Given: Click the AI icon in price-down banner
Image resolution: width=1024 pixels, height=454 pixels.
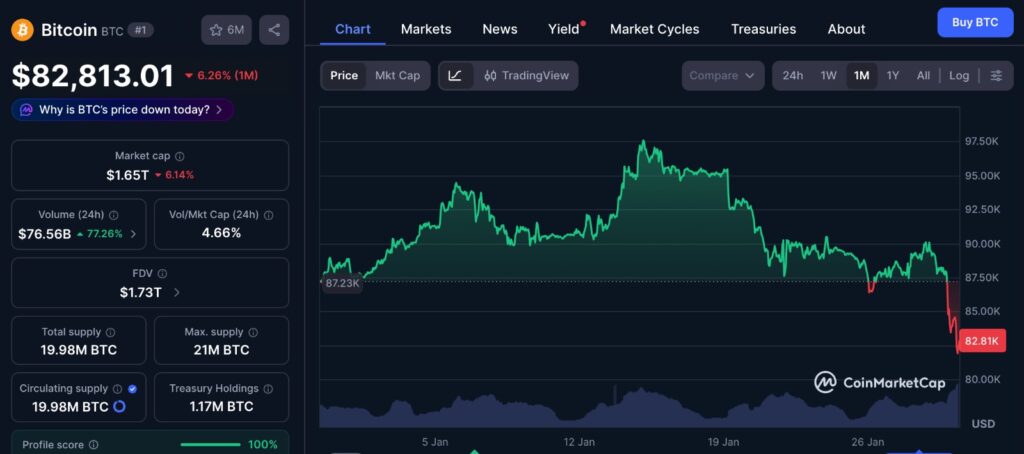Looking at the screenshot, I should point(27,110).
